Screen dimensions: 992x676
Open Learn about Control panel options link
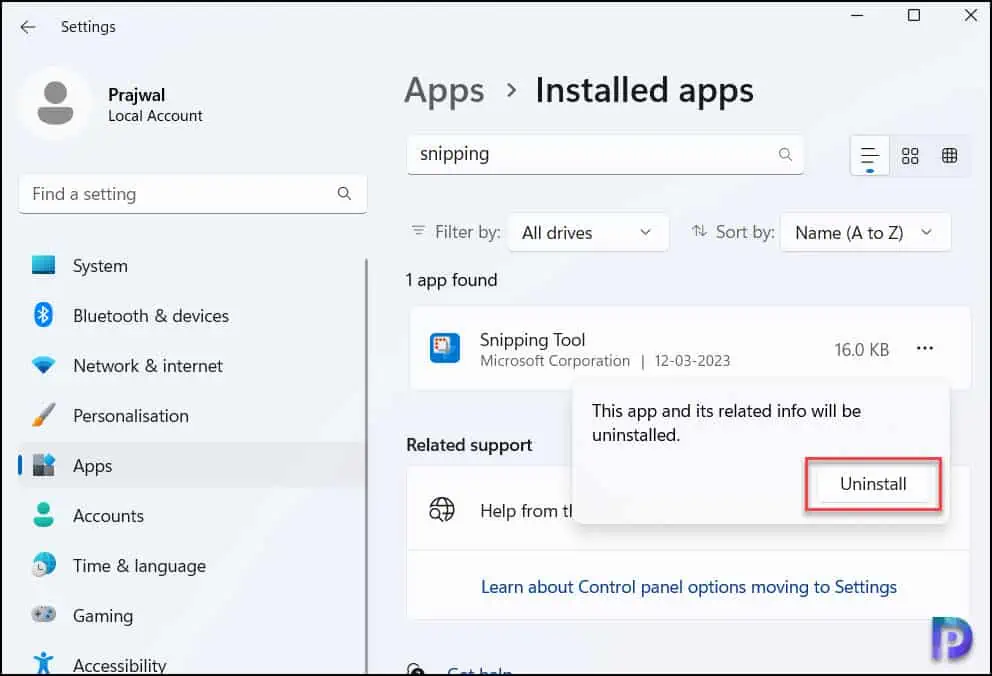688,587
